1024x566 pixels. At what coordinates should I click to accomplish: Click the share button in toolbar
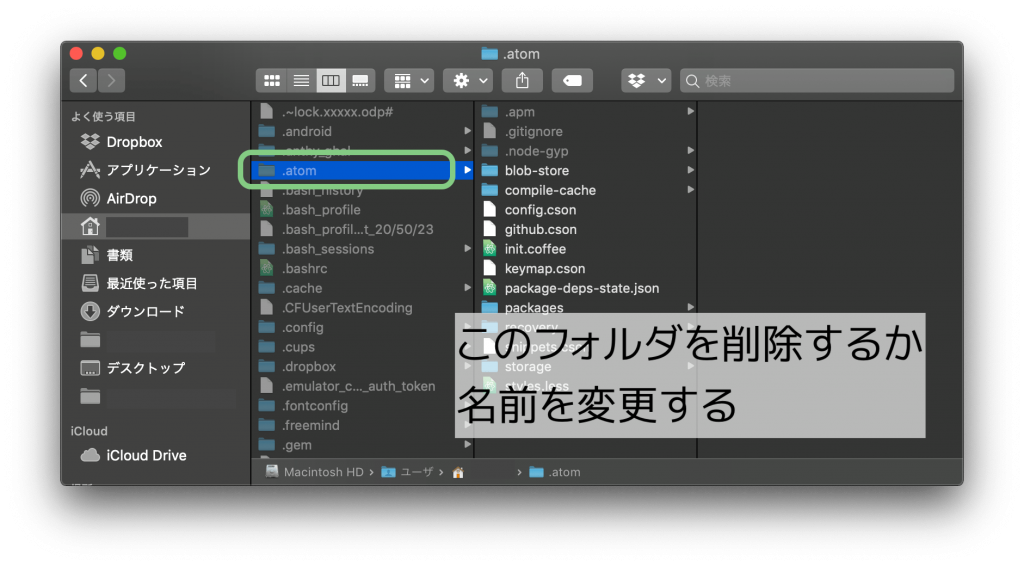click(x=522, y=80)
